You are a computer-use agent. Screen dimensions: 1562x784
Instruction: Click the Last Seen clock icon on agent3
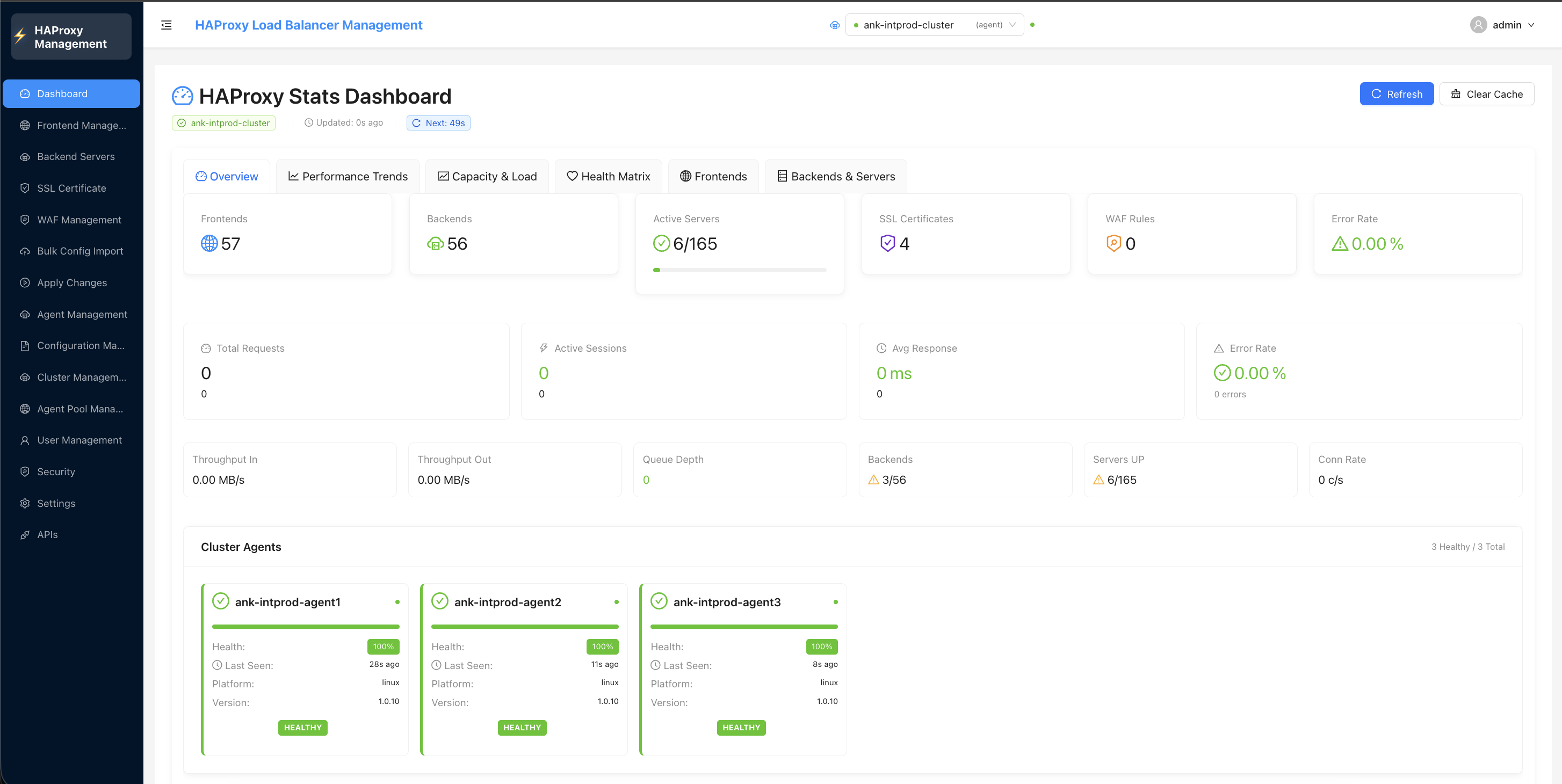(x=655, y=665)
